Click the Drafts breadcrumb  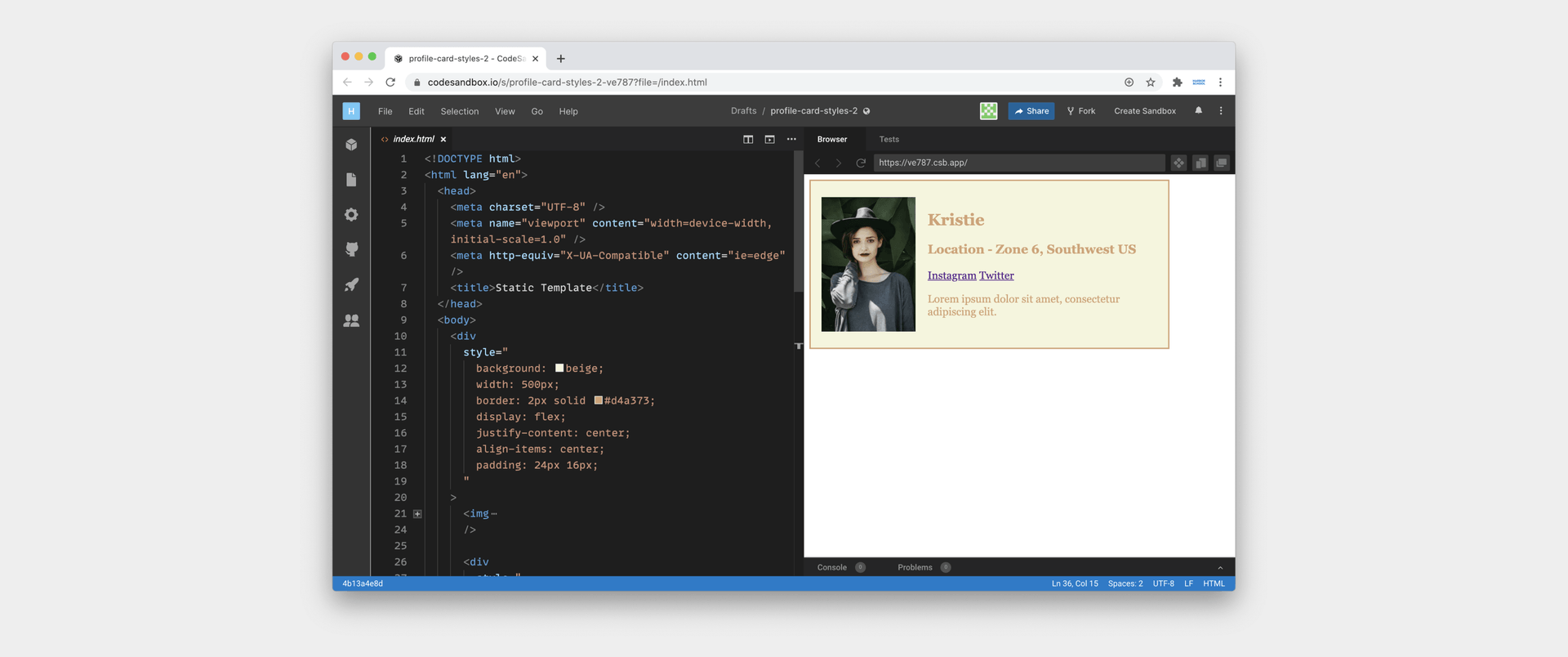tap(743, 111)
